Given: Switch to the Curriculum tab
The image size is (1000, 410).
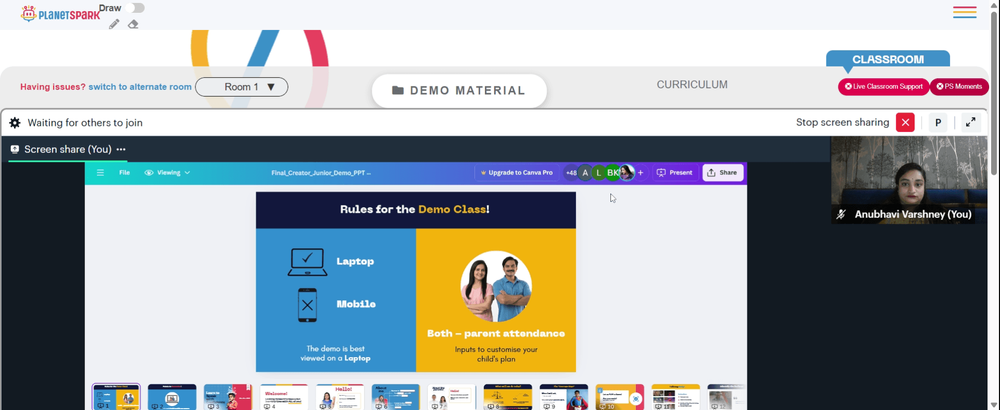Looking at the screenshot, I should pyautogui.click(x=692, y=85).
